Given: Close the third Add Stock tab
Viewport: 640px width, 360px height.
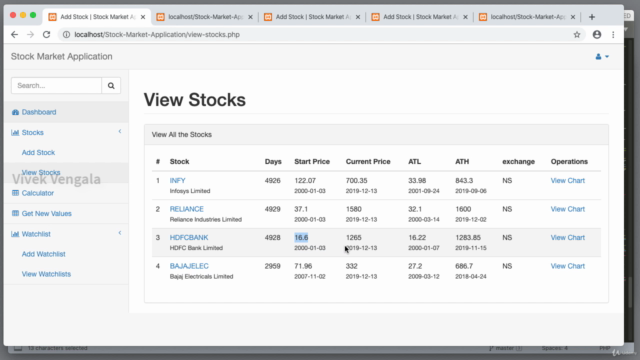Looking at the screenshot, I should pos(358,17).
